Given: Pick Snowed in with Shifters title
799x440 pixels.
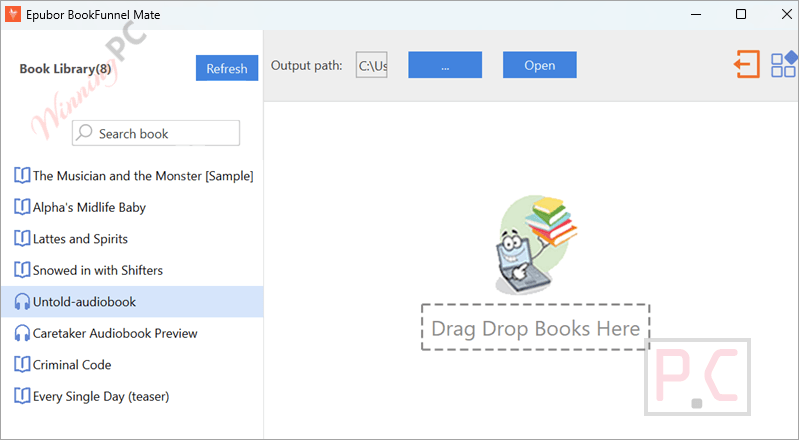Looking at the screenshot, I should click(98, 270).
